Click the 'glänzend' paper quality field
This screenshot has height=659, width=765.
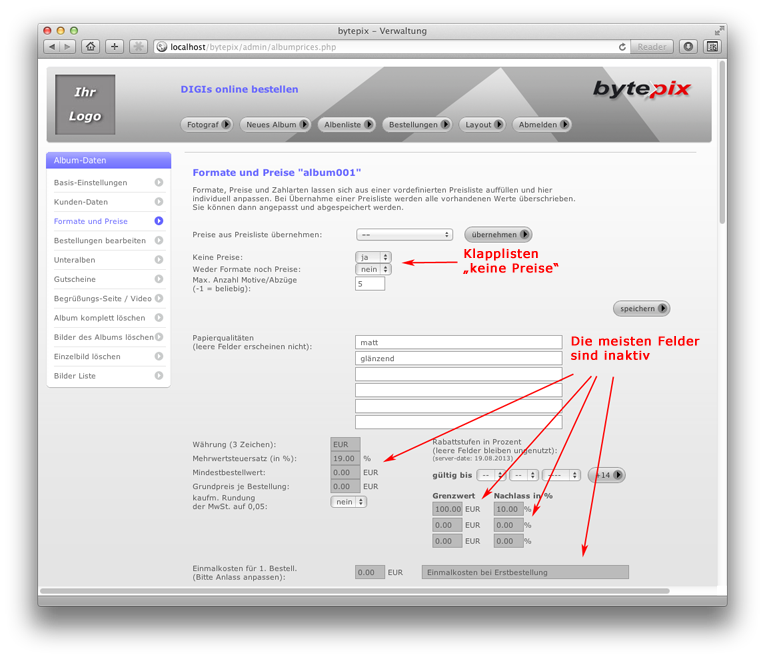pyautogui.click(x=458, y=358)
